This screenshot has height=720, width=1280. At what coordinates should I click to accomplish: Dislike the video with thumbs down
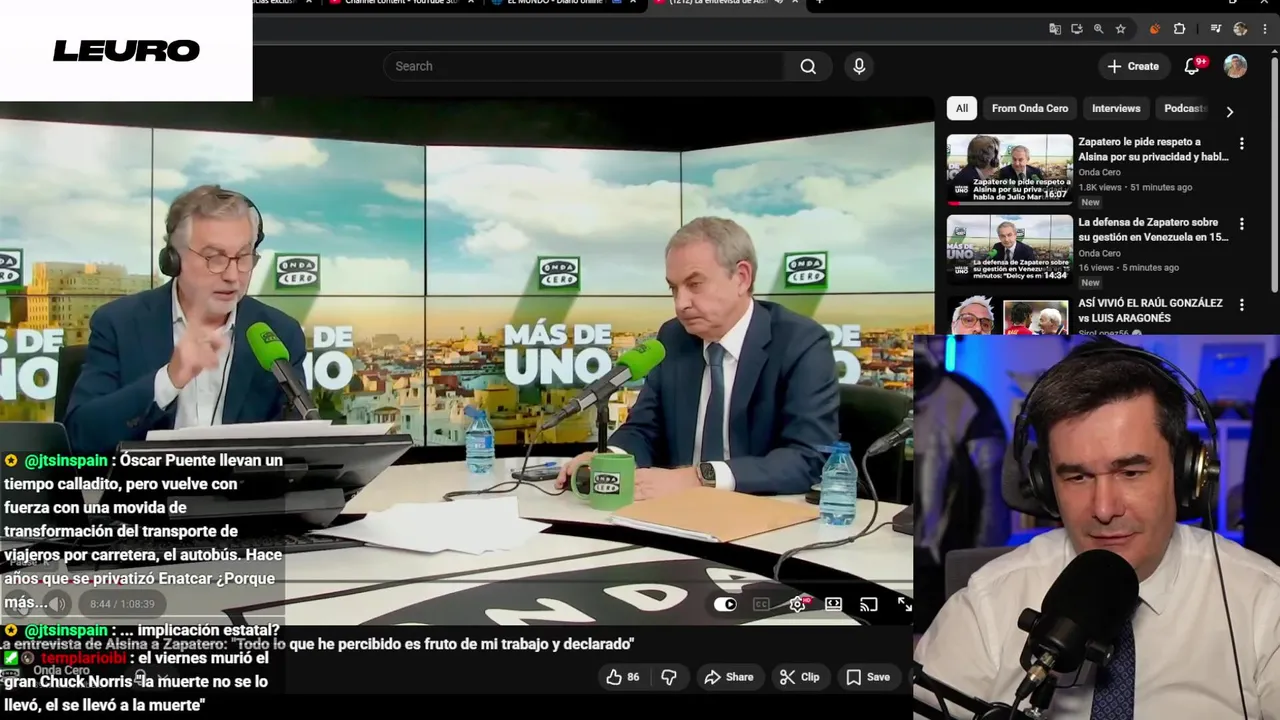[x=669, y=677]
